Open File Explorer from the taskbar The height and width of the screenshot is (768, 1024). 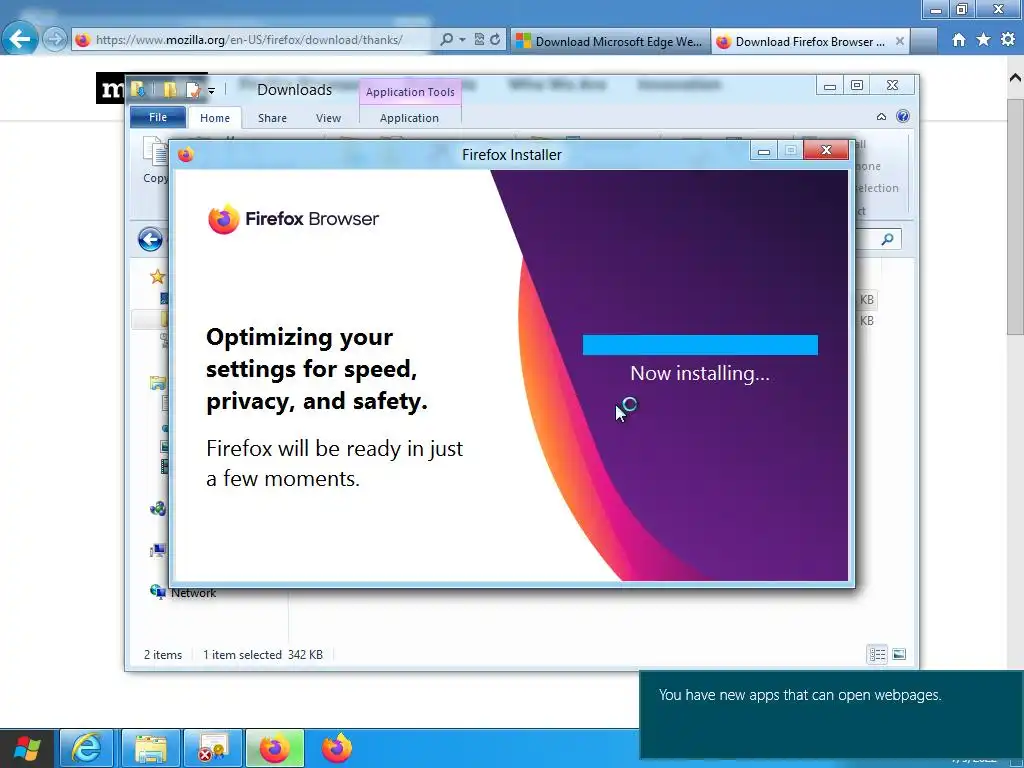pyautogui.click(x=151, y=748)
